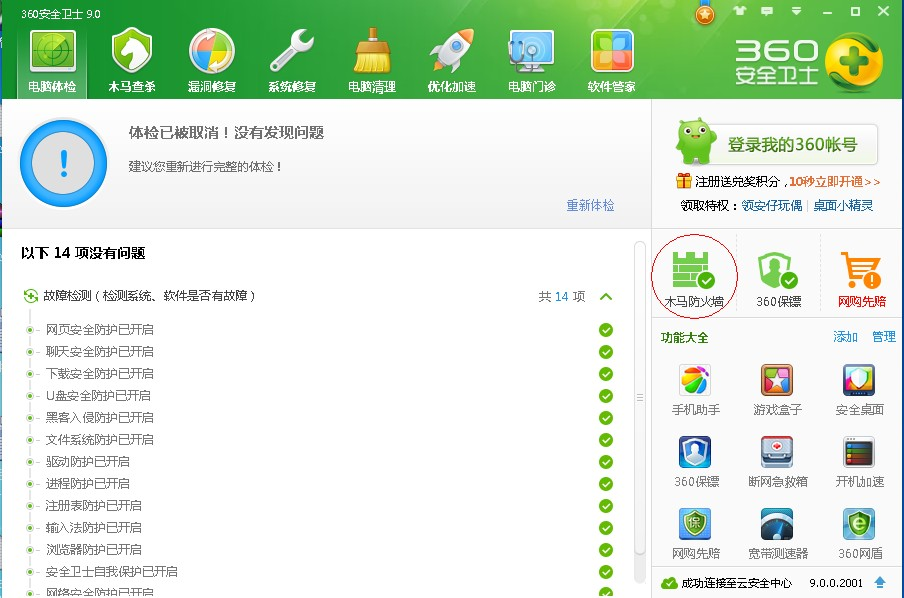Screen dimensions: 904x598
Task: Open 360保镖 beside 木马防火墙
Action: coord(778,279)
